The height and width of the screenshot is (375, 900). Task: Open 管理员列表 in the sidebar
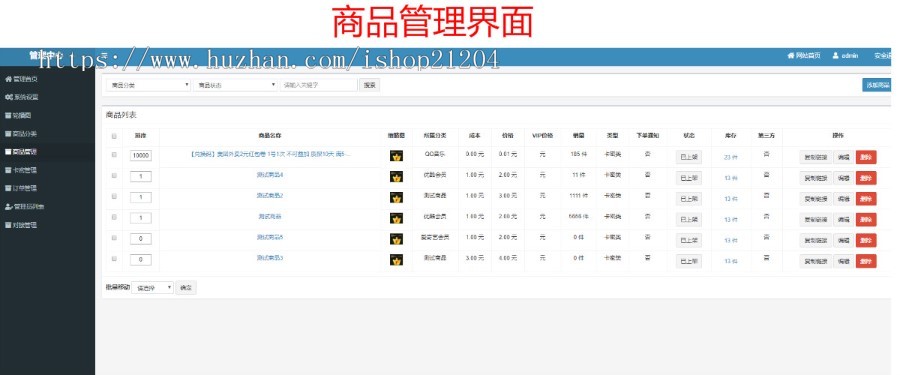25,207
